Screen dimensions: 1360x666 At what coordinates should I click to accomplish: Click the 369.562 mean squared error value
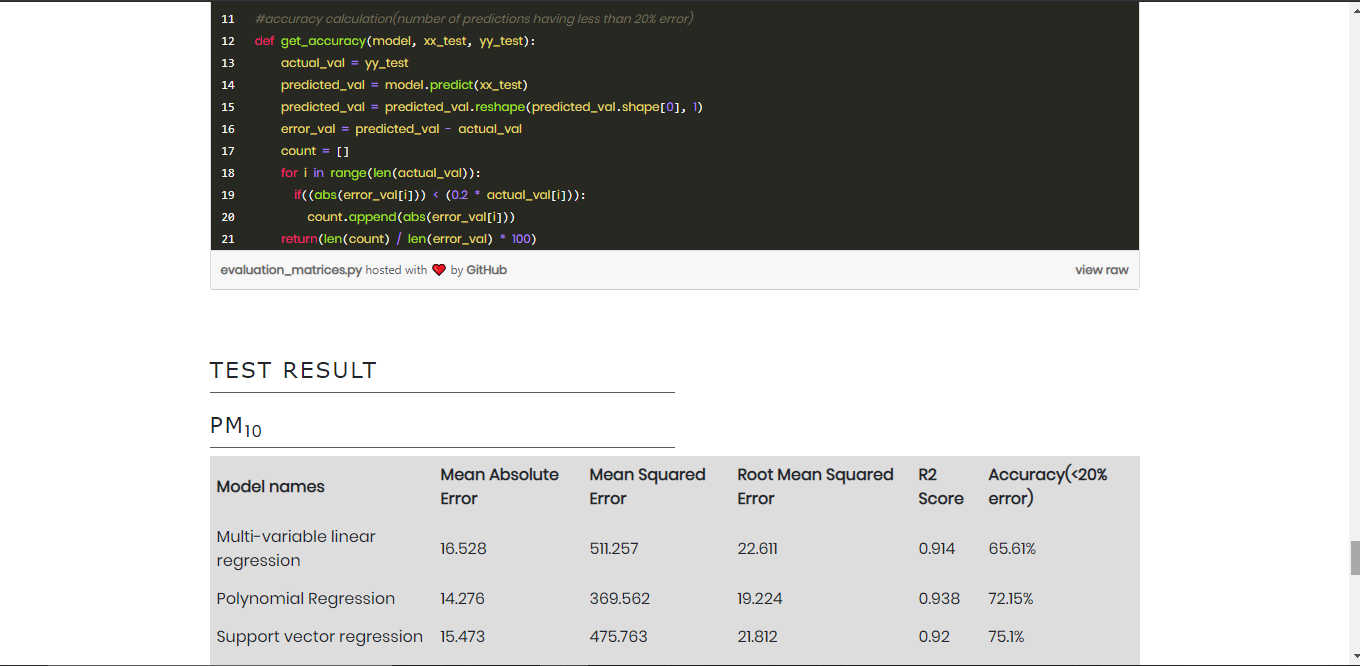620,599
